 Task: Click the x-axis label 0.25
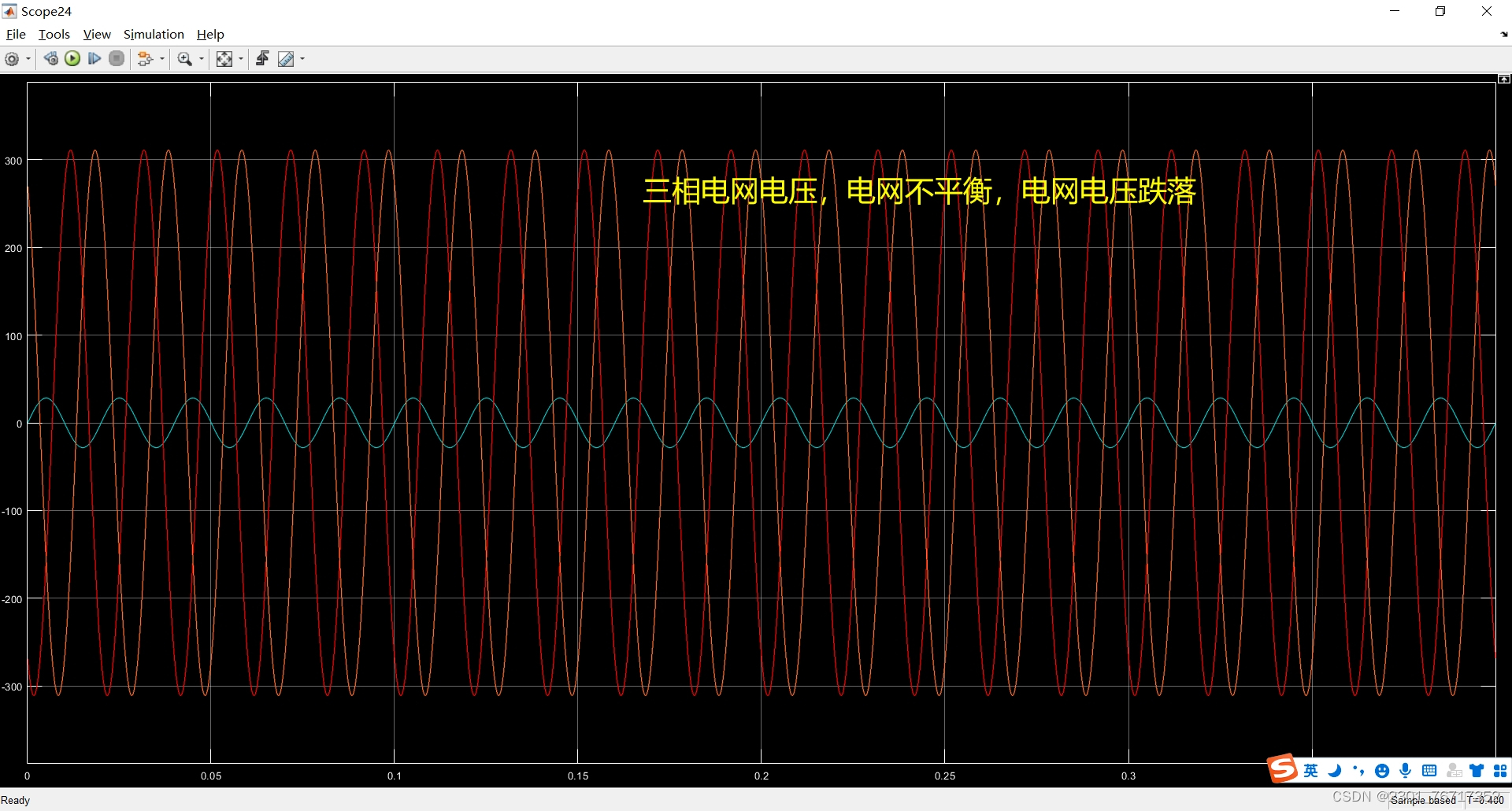945,776
